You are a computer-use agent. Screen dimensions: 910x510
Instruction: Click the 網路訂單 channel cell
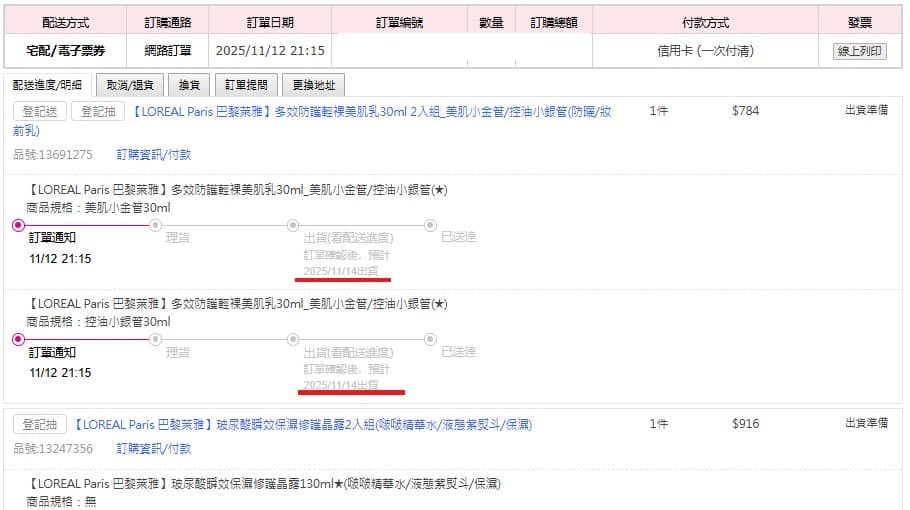[x=168, y=50]
